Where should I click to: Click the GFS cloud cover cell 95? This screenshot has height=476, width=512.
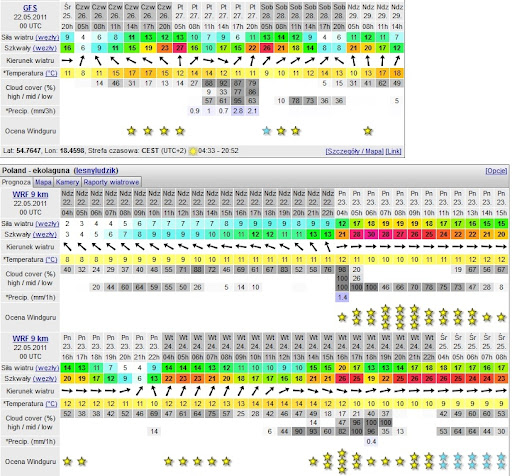[x=238, y=100]
